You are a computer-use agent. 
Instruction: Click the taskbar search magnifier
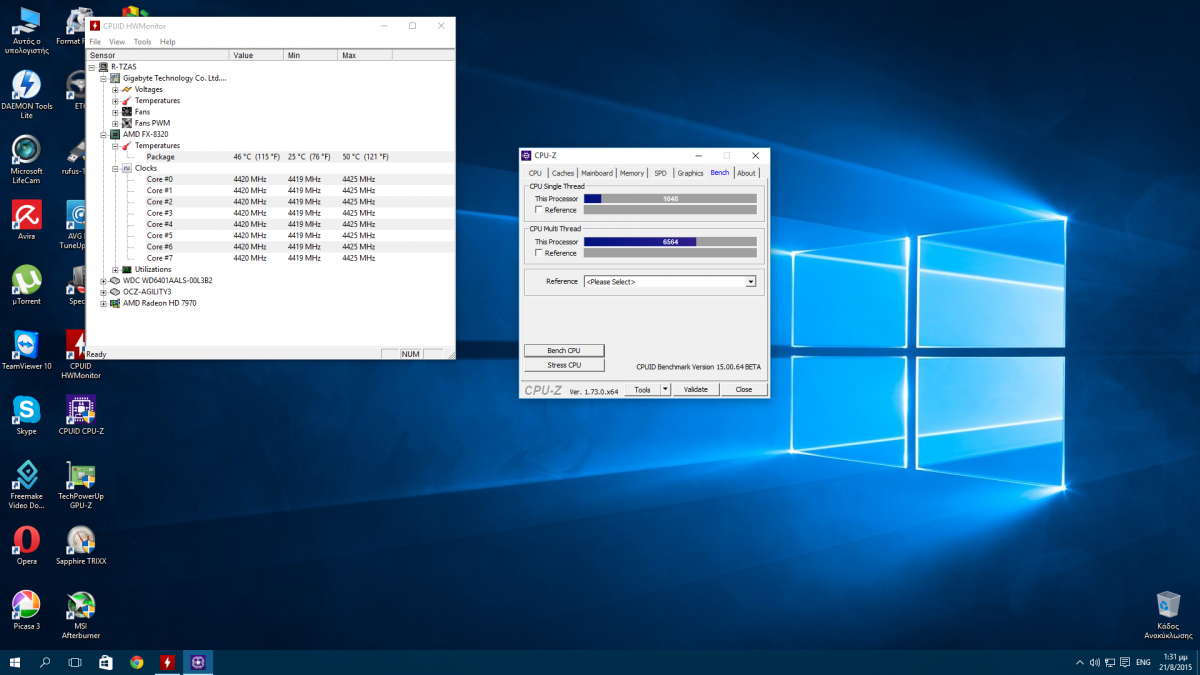point(45,662)
